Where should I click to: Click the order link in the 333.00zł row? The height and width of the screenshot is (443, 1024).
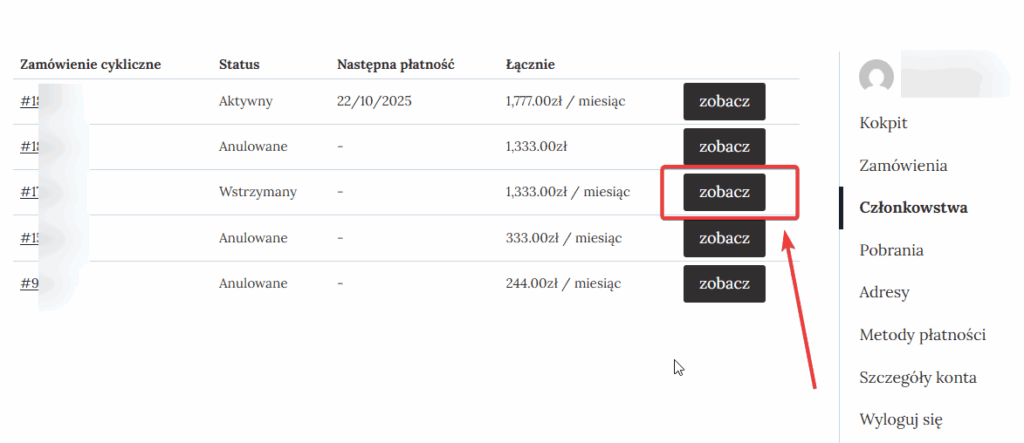click(28, 238)
